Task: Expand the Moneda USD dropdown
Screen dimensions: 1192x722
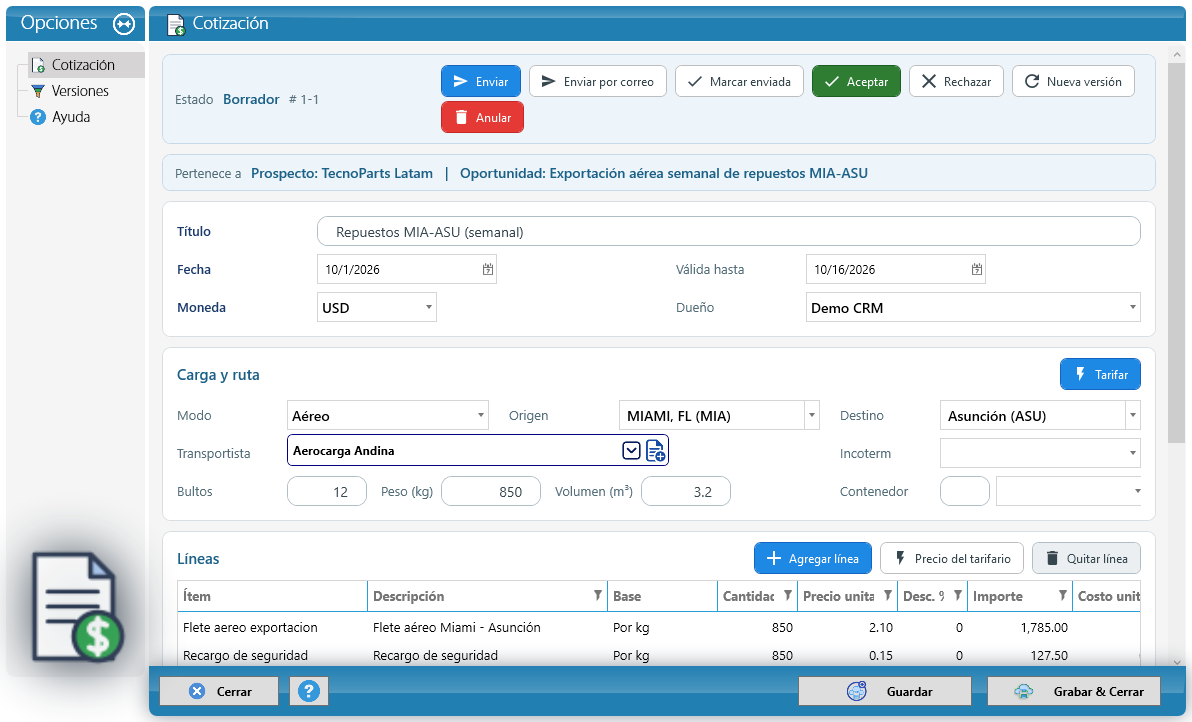Action: 429,307
